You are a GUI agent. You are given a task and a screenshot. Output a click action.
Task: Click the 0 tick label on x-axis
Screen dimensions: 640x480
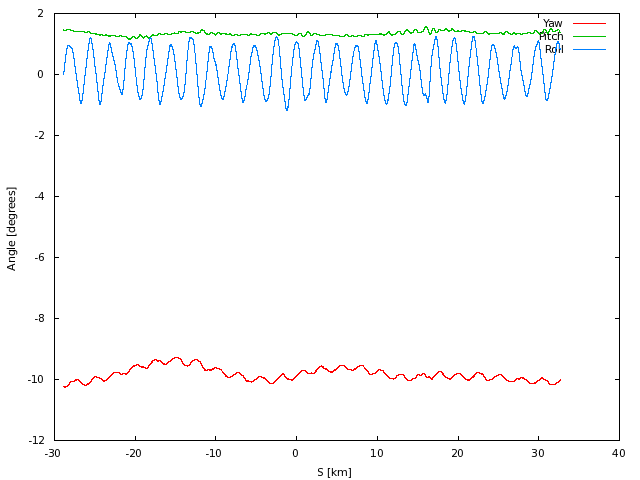295,454
